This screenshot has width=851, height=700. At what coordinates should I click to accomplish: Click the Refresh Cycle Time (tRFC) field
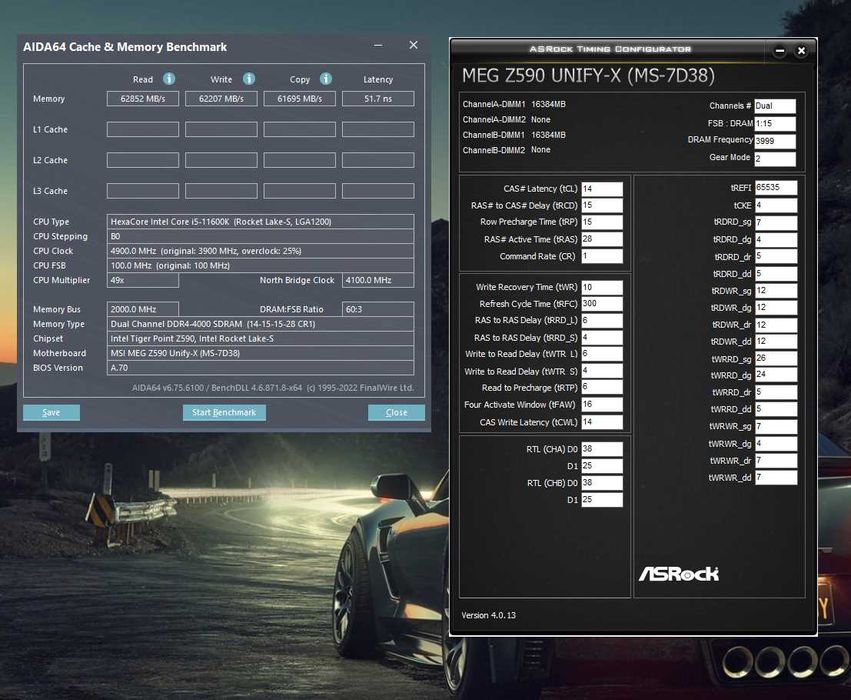[x=602, y=303]
